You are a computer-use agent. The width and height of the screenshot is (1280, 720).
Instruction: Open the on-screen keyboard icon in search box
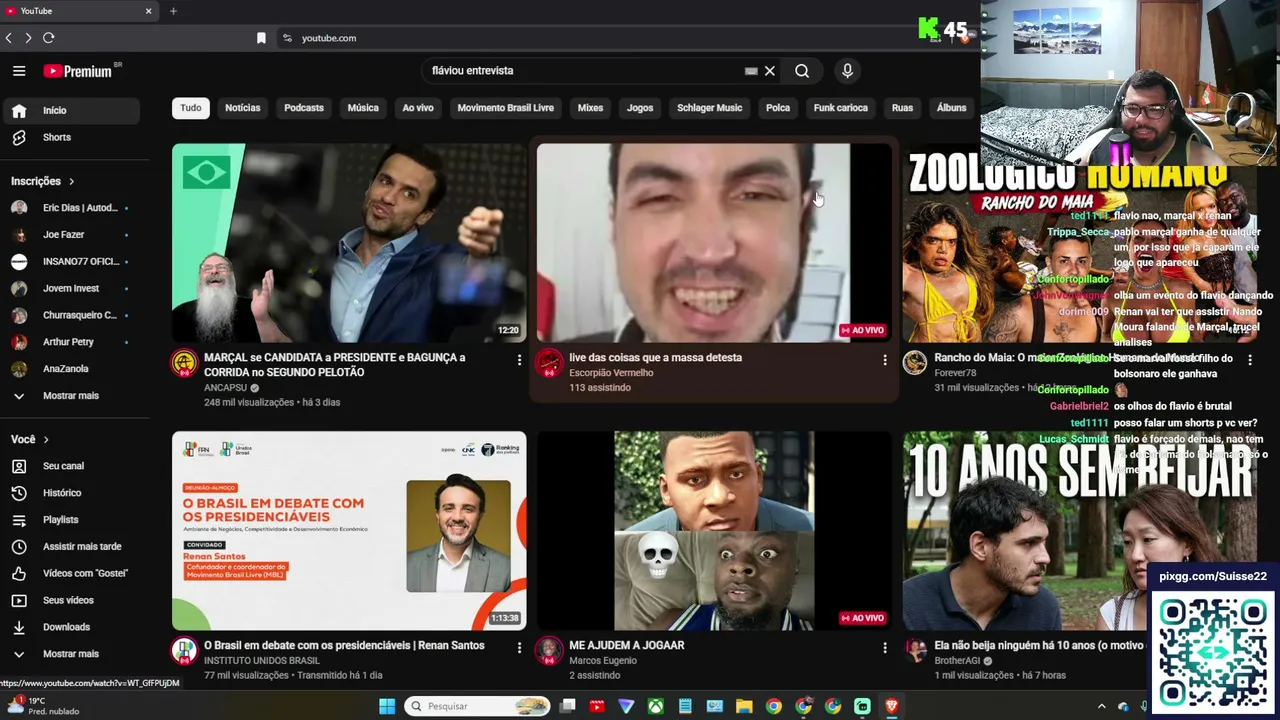pyautogui.click(x=751, y=71)
